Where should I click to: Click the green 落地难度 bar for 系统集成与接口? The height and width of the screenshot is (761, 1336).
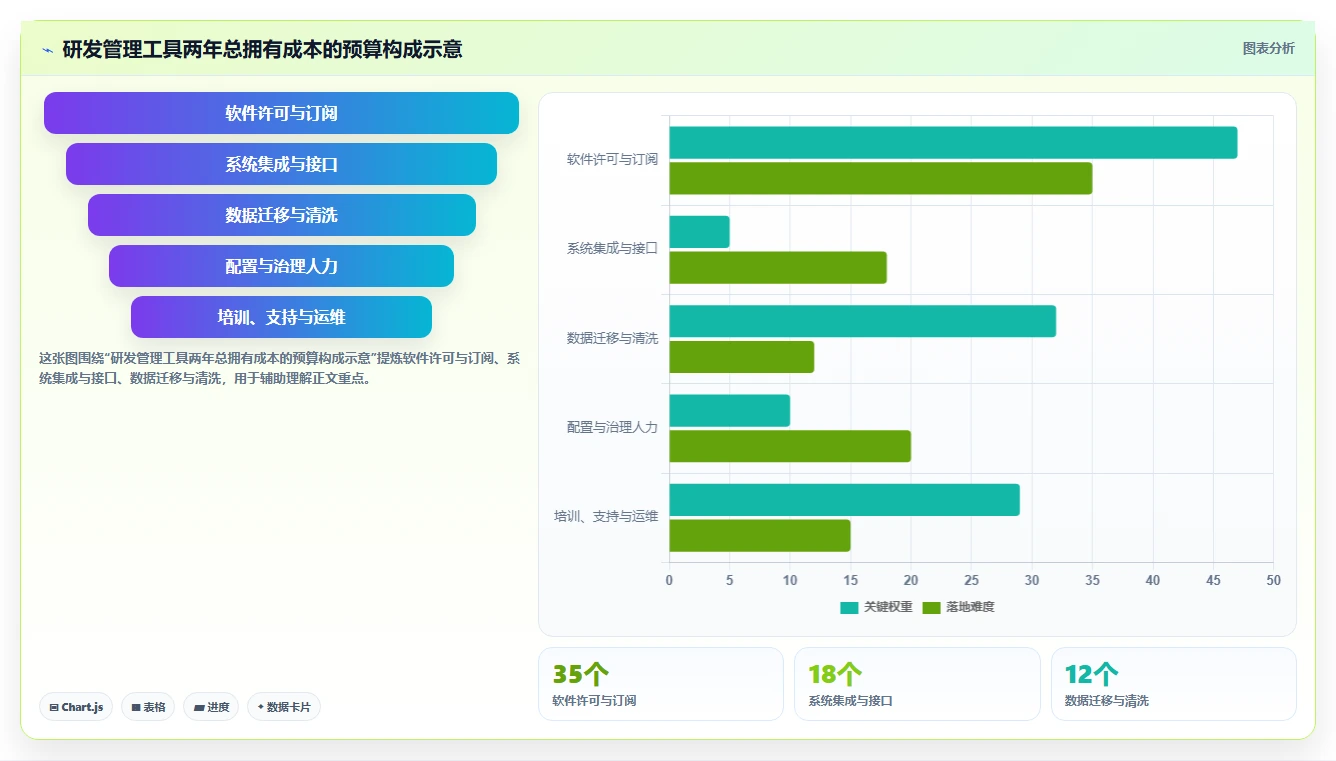pos(778,268)
